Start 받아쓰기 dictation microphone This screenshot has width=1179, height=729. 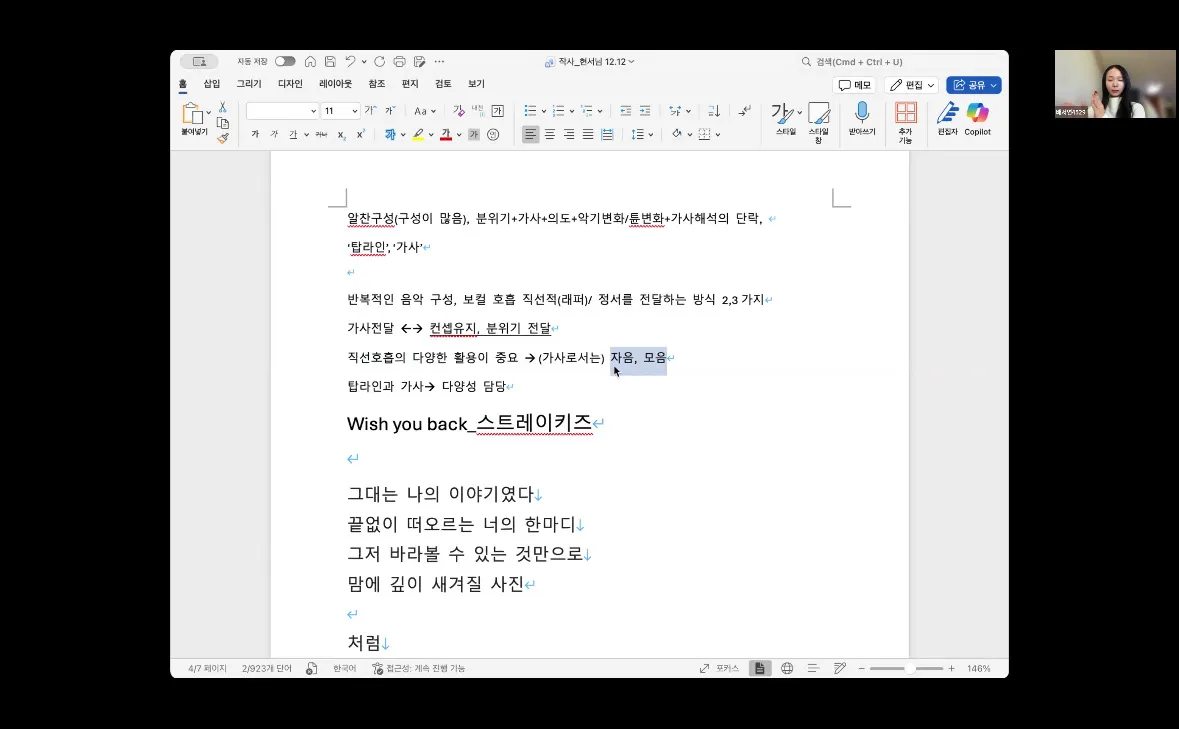862,119
